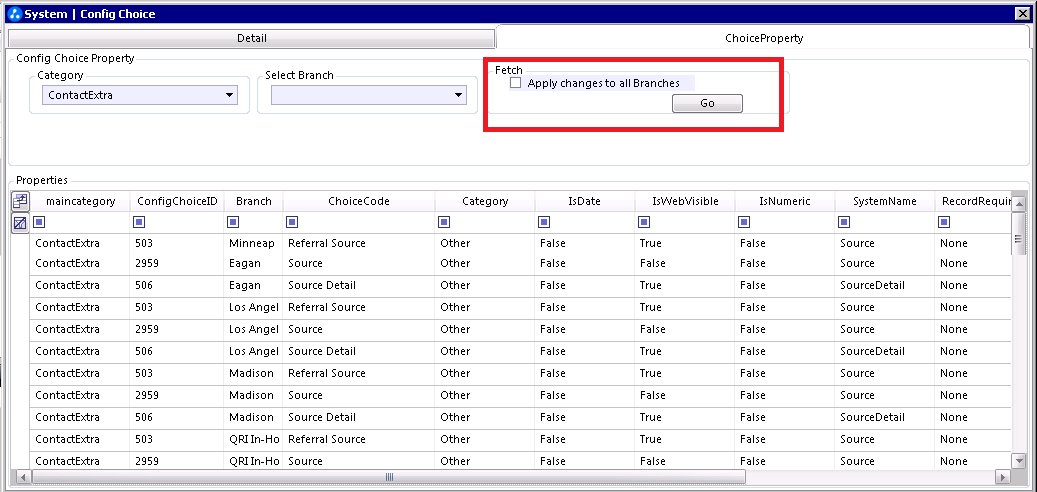This screenshot has width=1037, height=492.
Task: Enable Apply changes to all Branches checkbox
Action: click(x=516, y=83)
